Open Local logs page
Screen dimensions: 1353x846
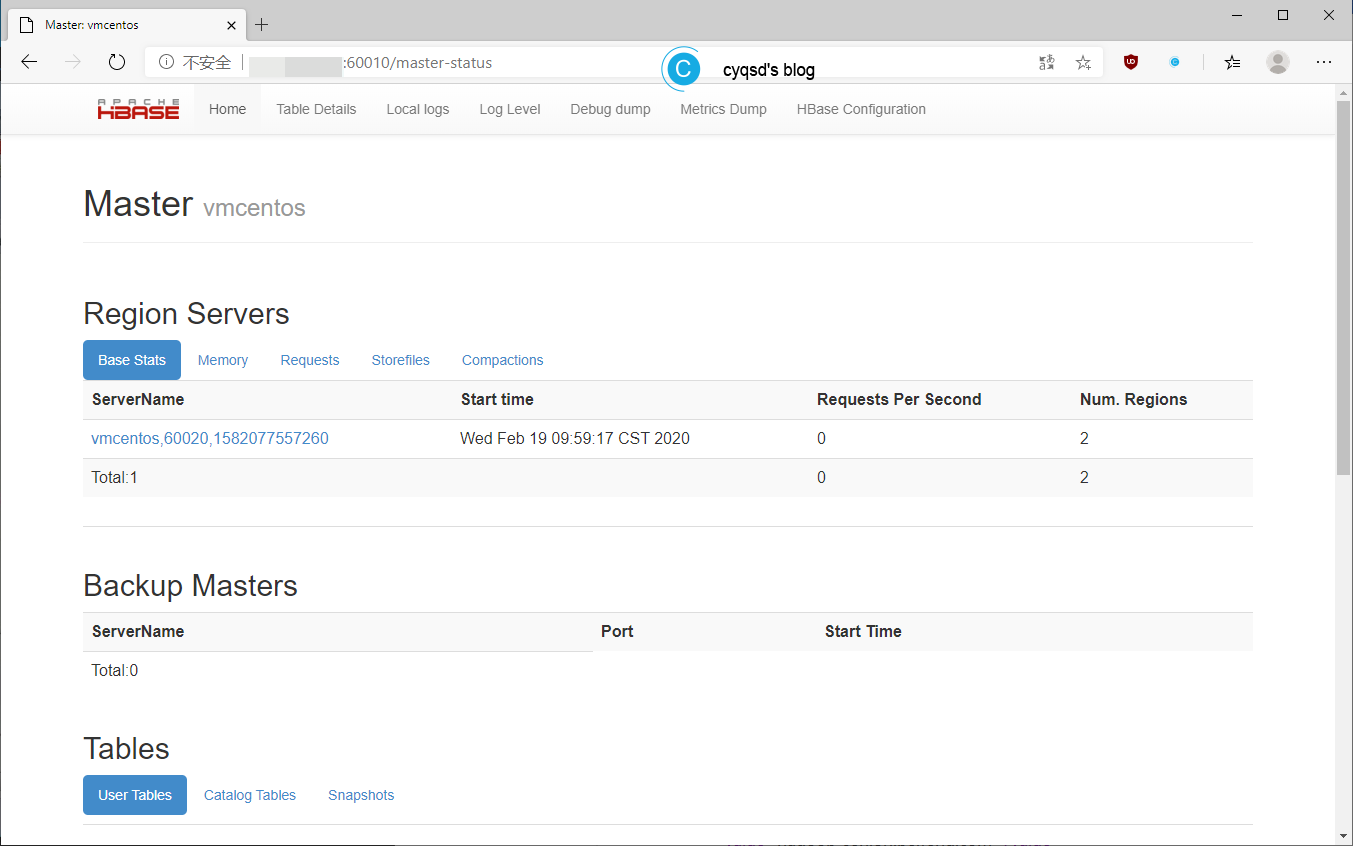[x=418, y=109]
